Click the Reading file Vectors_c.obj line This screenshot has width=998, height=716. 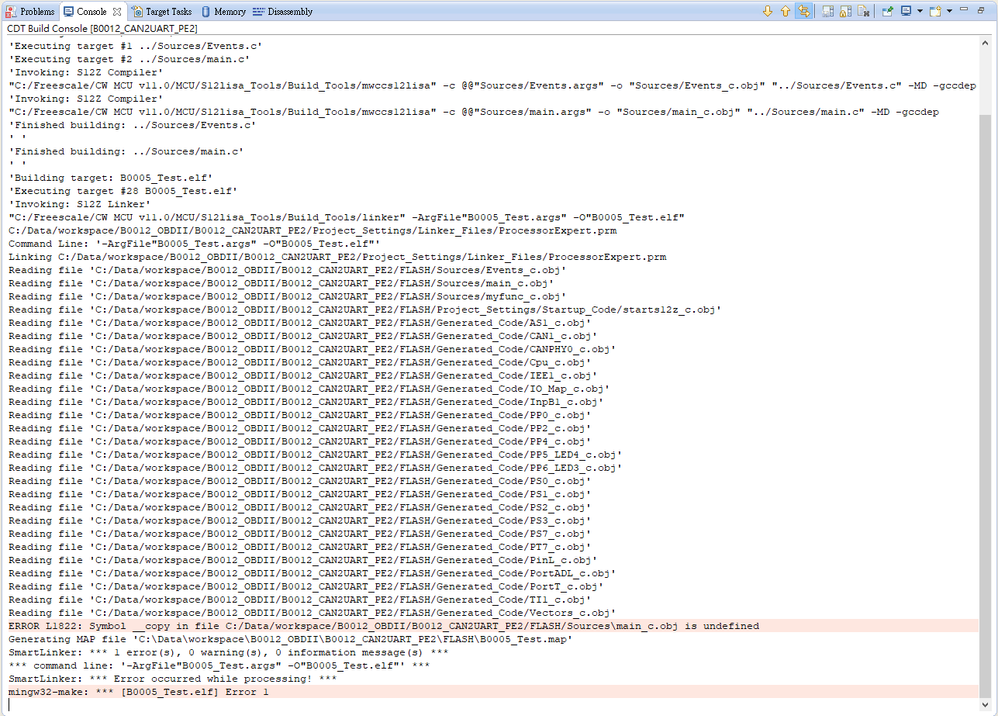[x=312, y=613]
